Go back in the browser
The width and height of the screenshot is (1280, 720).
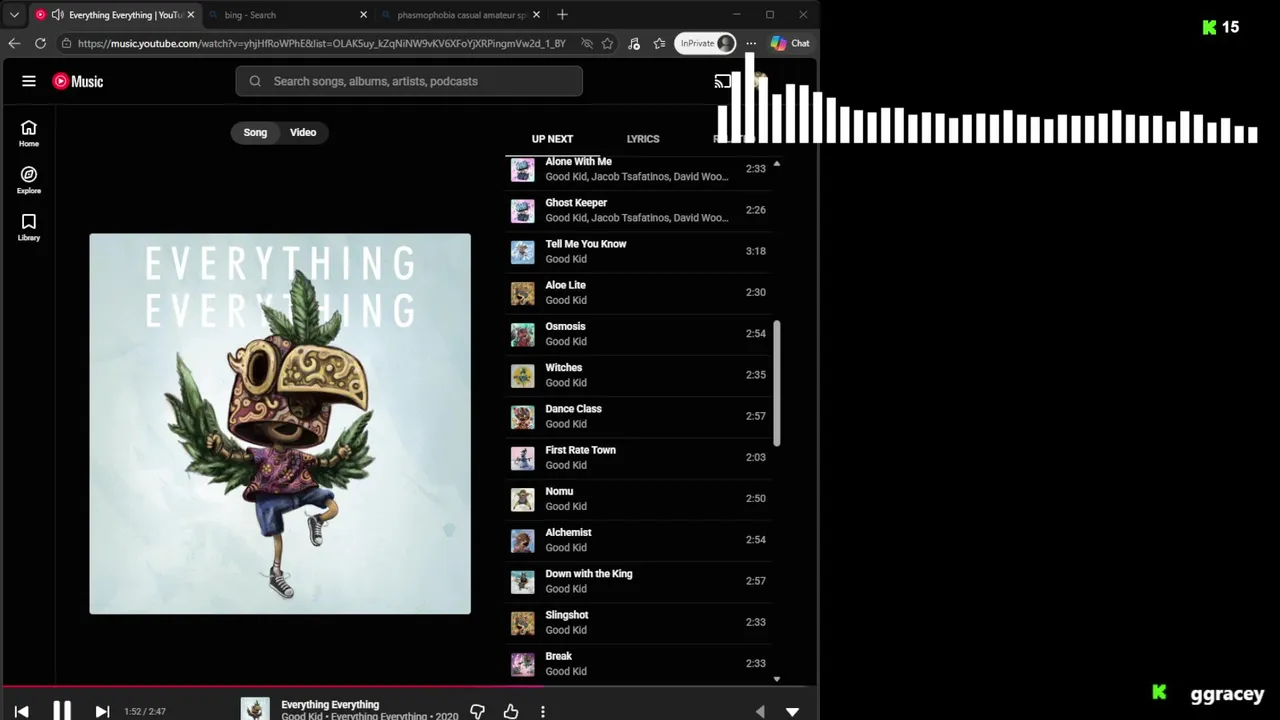click(14, 43)
